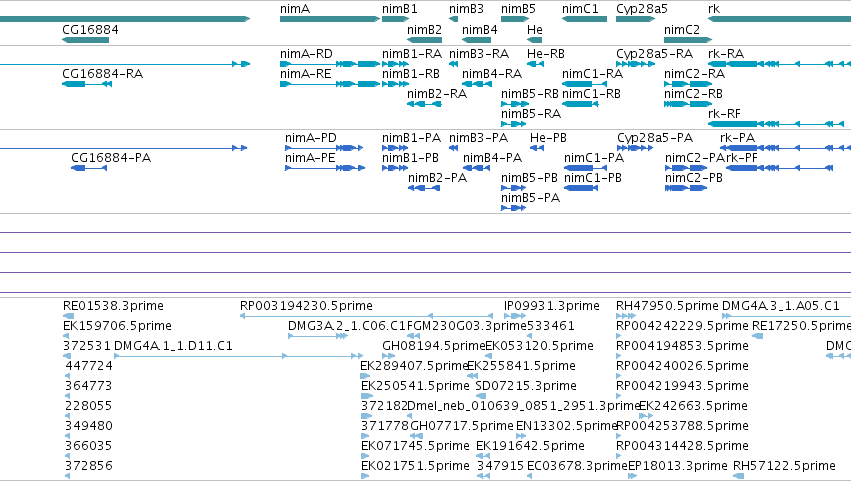Select the nimC2-RA transcript label
The height and width of the screenshot is (481, 851).
click(x=694, y=74)
